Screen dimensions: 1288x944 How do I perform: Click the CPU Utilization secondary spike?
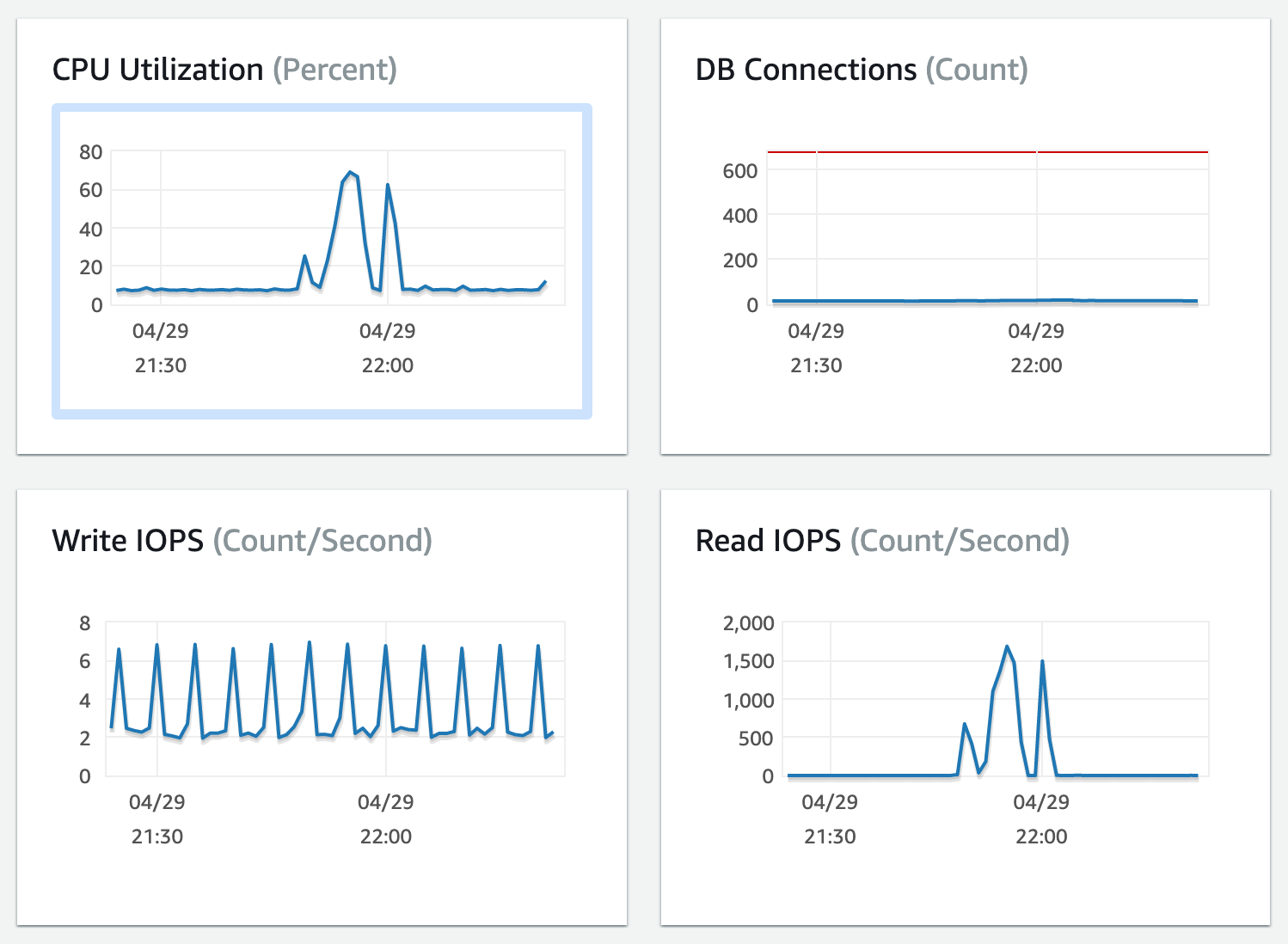tap(389, 184)
